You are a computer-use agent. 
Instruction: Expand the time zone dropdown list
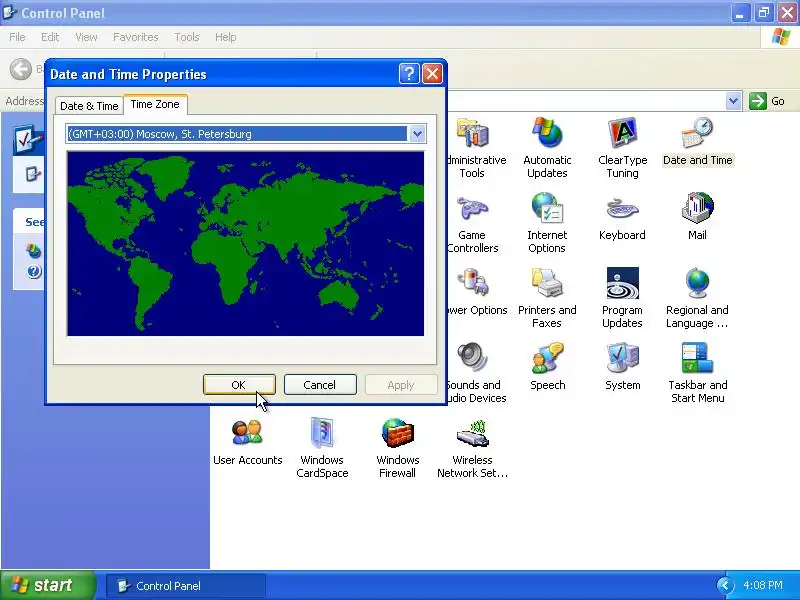point(417,134)
